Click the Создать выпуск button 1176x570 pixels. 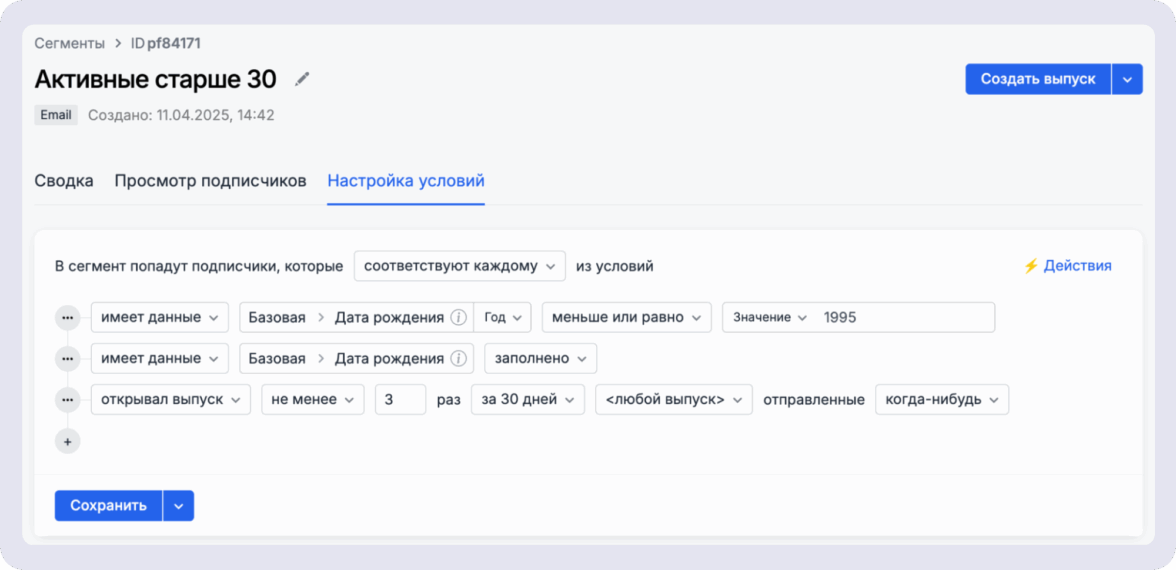pos(1038,79)
